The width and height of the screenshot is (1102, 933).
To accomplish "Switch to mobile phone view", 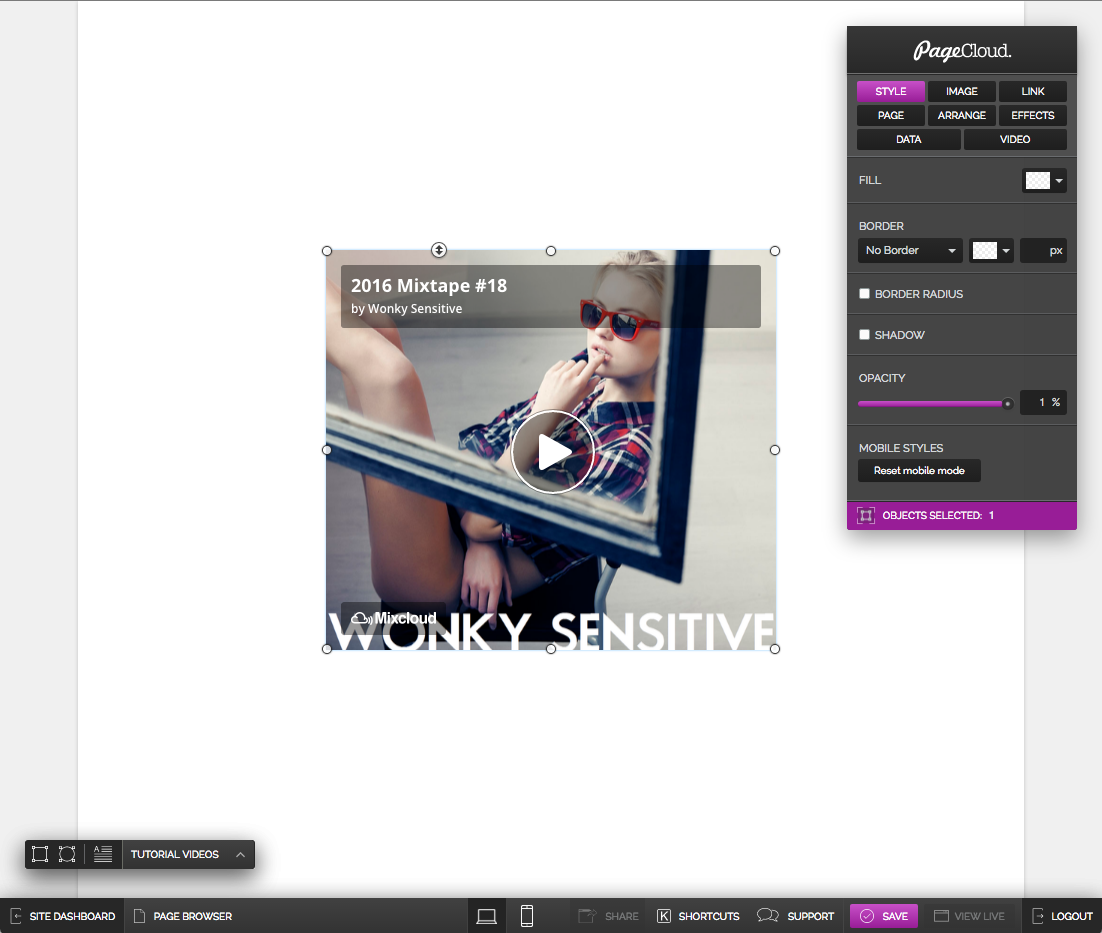I will pyautogui.click(x=526, y=916).
